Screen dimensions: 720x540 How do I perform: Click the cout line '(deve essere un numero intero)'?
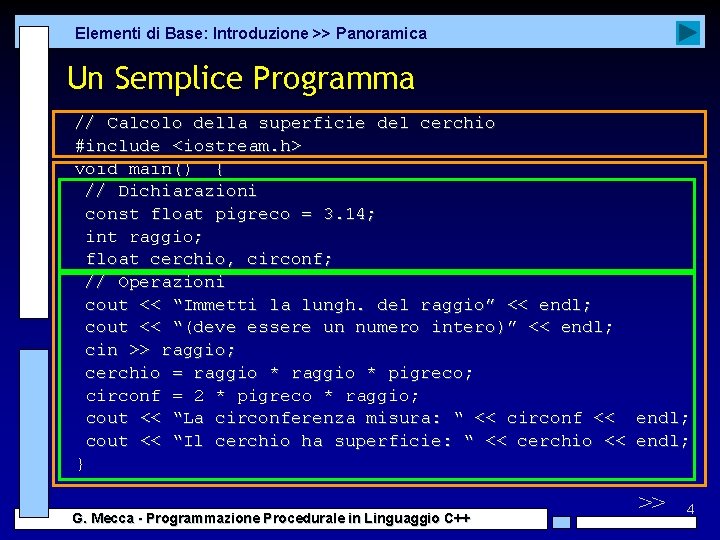tap(349, 327)
